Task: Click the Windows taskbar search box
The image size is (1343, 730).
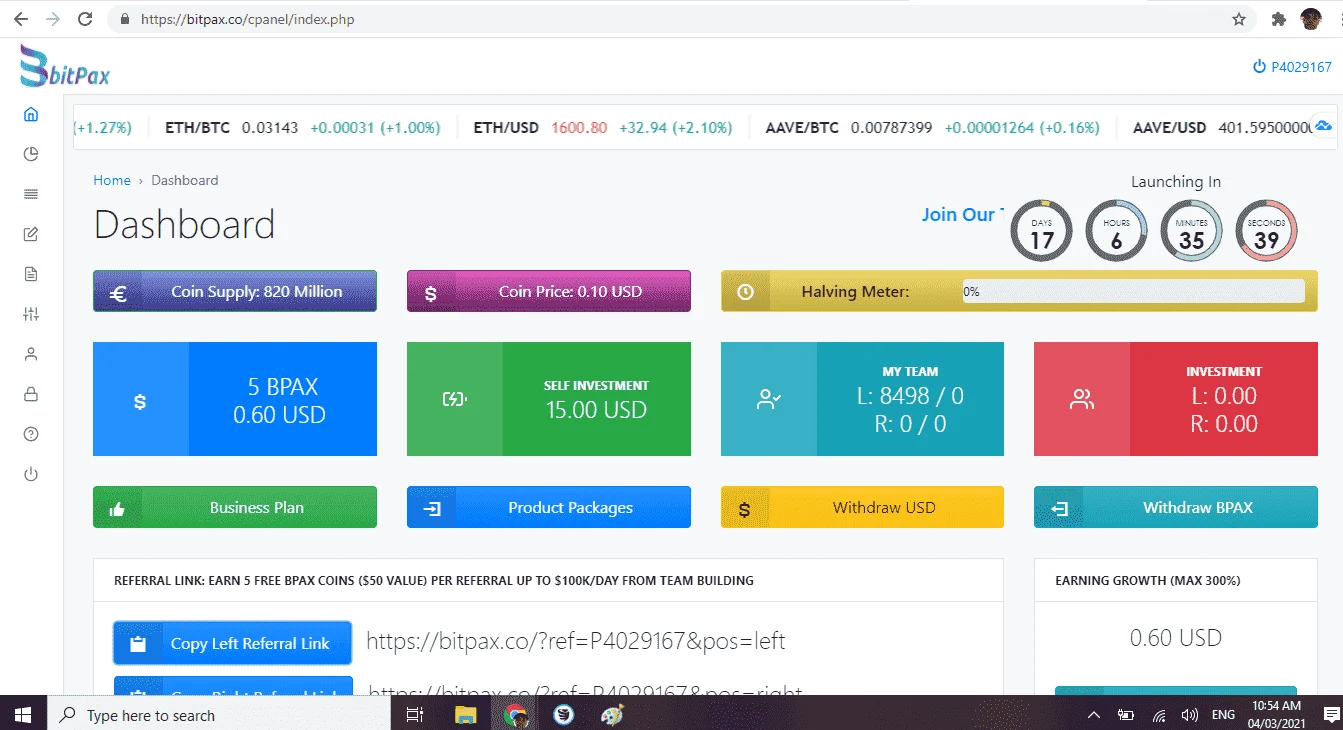Action: tap(218, 715)
